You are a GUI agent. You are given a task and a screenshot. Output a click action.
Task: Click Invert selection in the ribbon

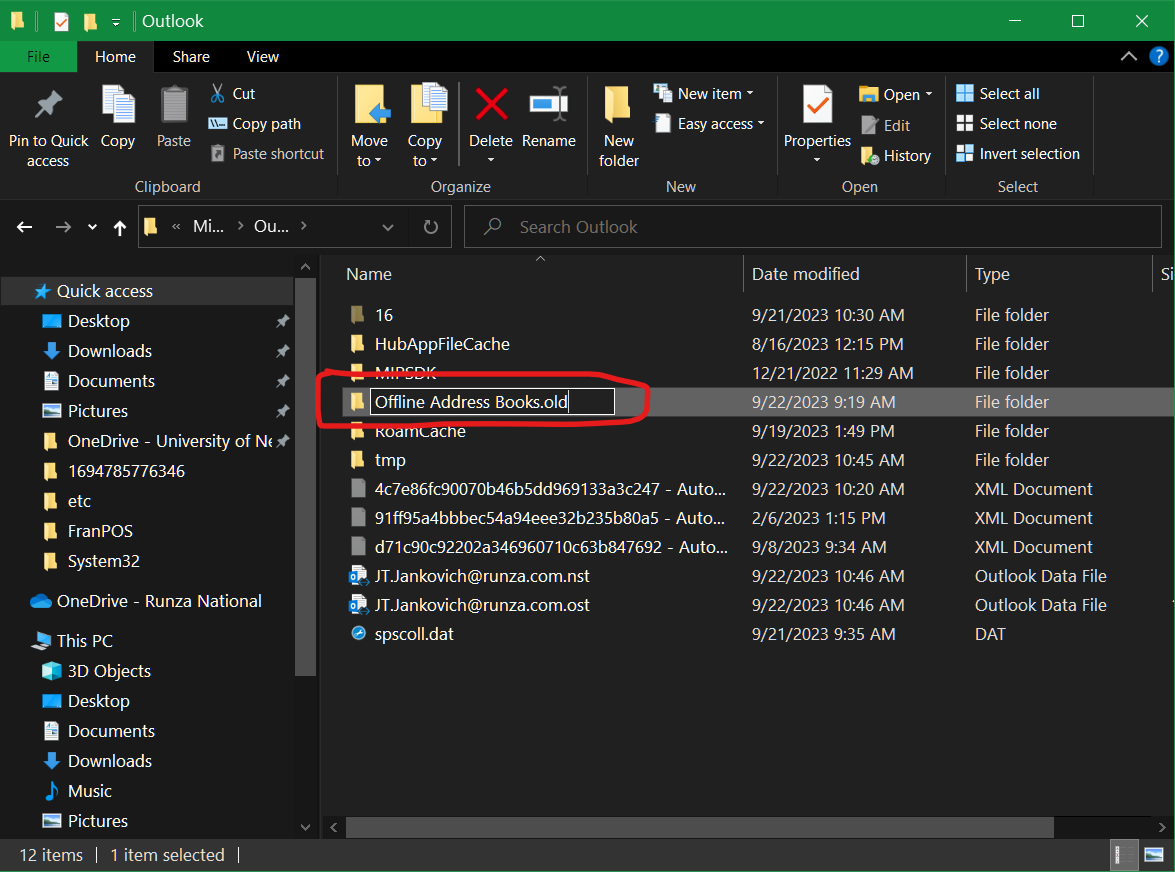(x=1018, y=154)
